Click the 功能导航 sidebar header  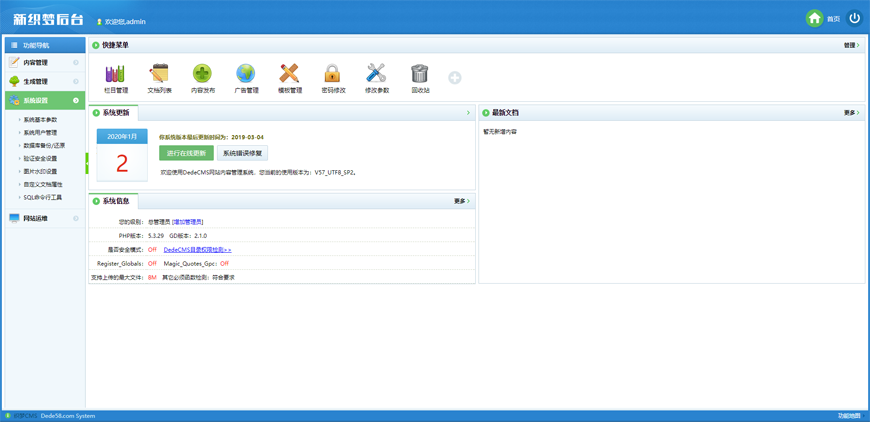(x=45, y=45)
